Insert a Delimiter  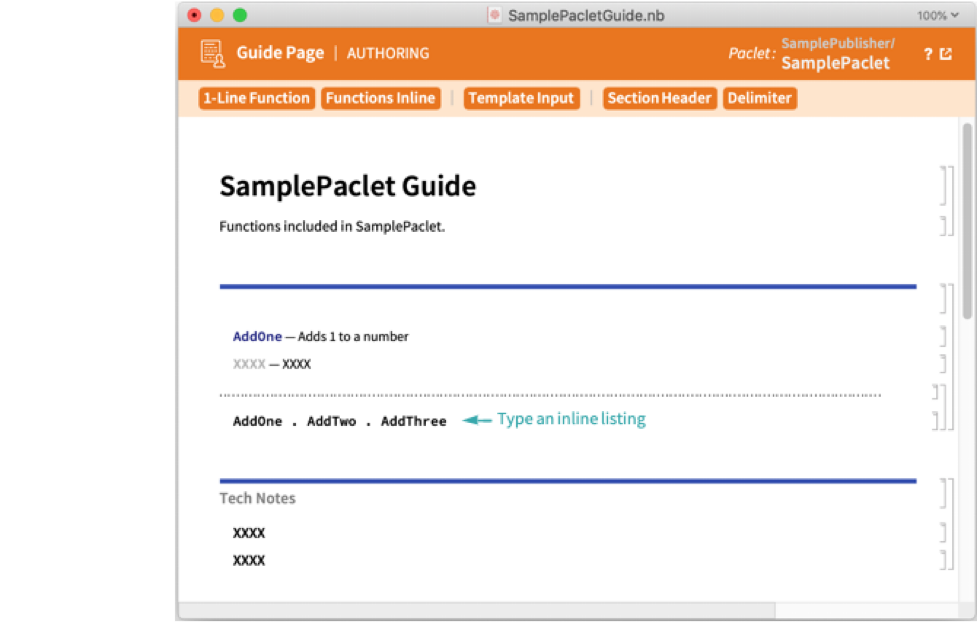759,98
